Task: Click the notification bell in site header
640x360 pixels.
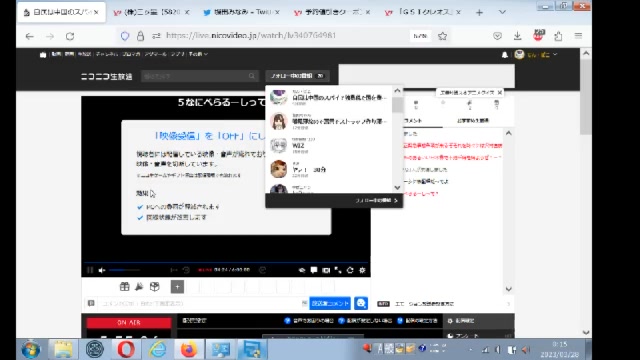Action: click(x=504, y=55)
